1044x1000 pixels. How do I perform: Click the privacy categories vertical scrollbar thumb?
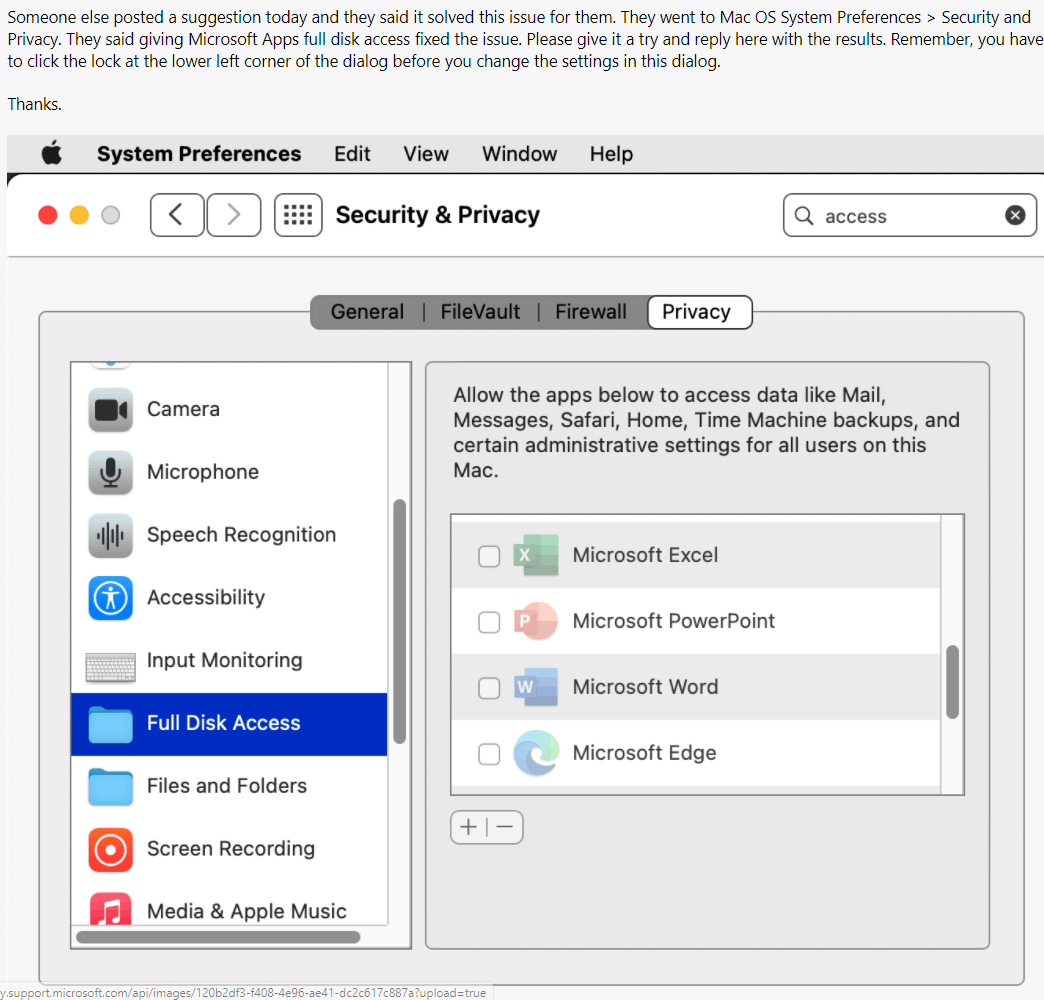399,621
